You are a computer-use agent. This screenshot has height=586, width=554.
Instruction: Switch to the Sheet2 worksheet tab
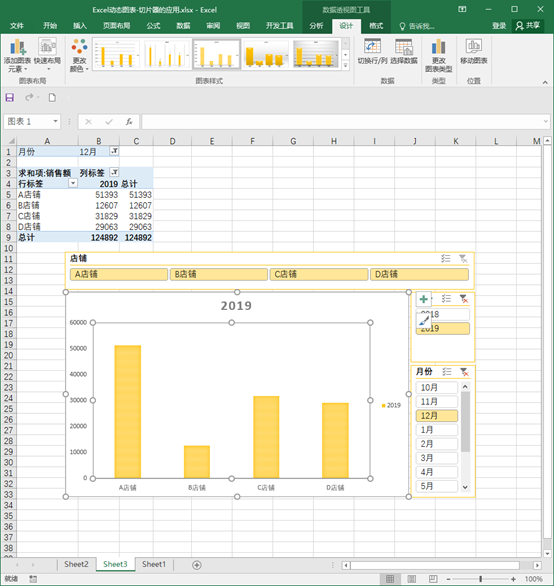point(76,564)
